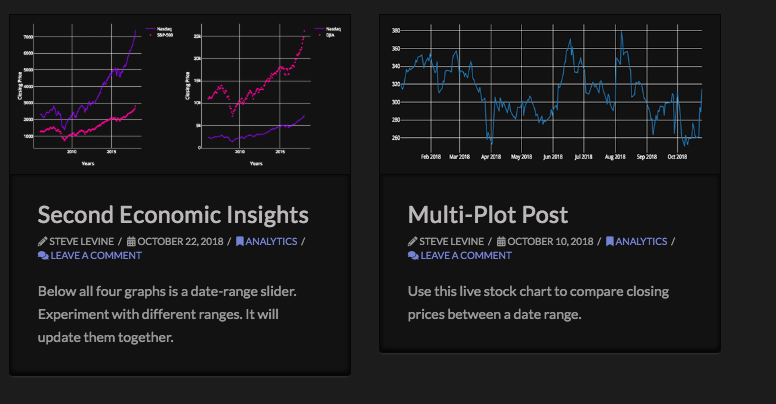Click the calendar icon beside October 22, 2018
The image size is (776, 404).
pyautogui.click(x=131, y=241)
